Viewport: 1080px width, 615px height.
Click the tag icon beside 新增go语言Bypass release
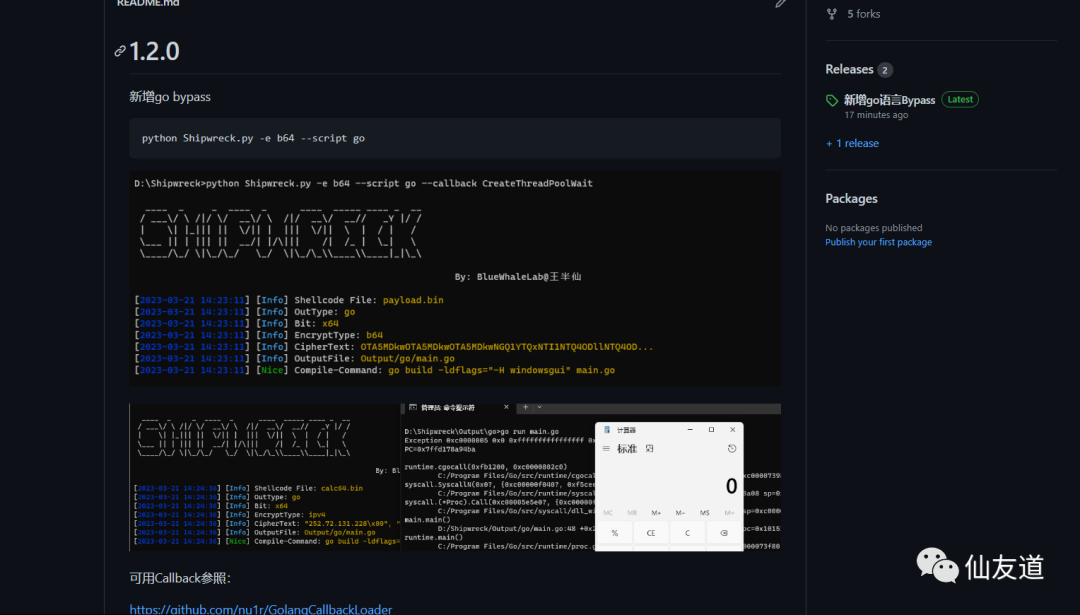pyautogui.click(x=832, y=100)
